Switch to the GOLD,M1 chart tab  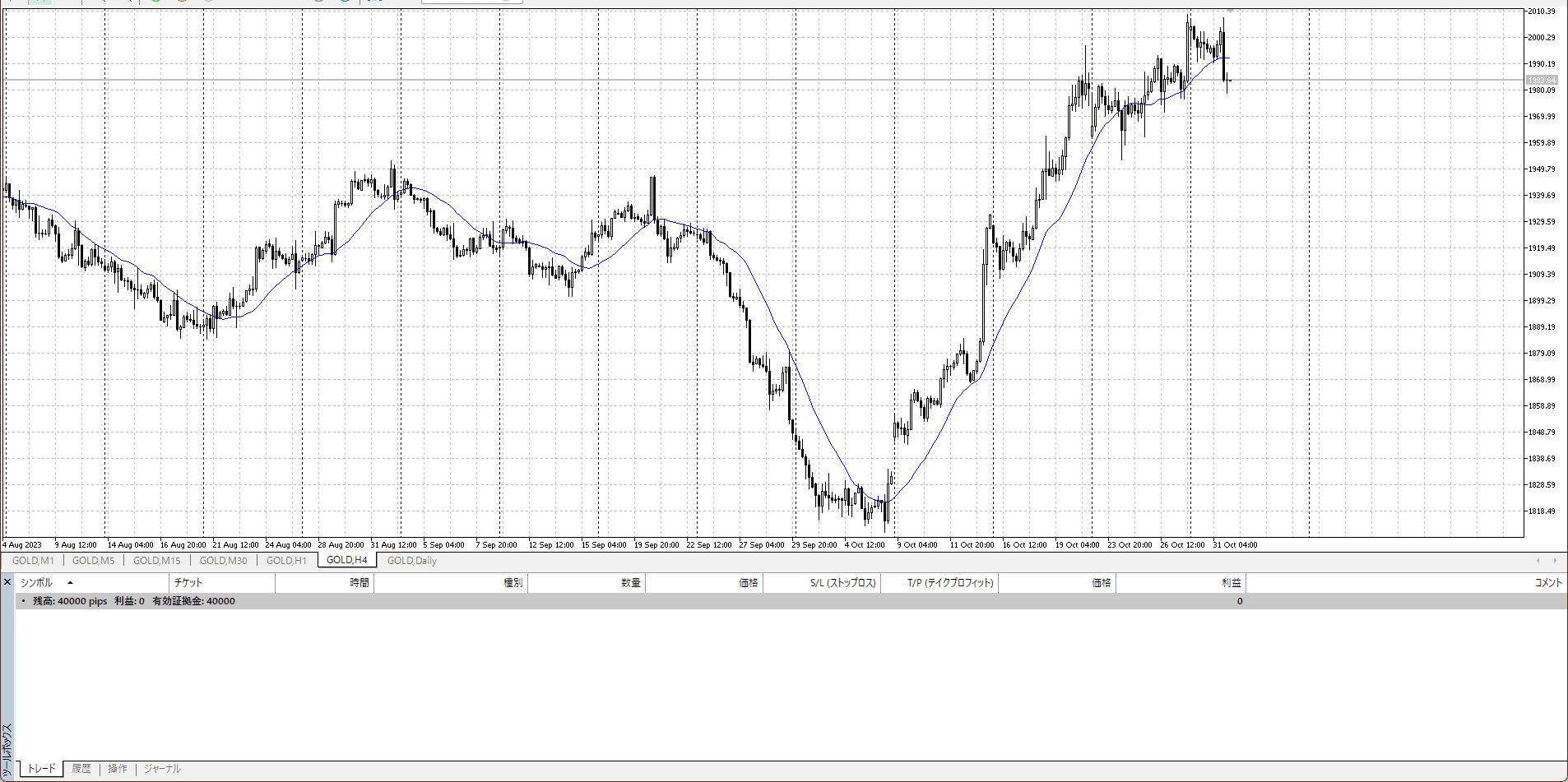tap(33, 561)
